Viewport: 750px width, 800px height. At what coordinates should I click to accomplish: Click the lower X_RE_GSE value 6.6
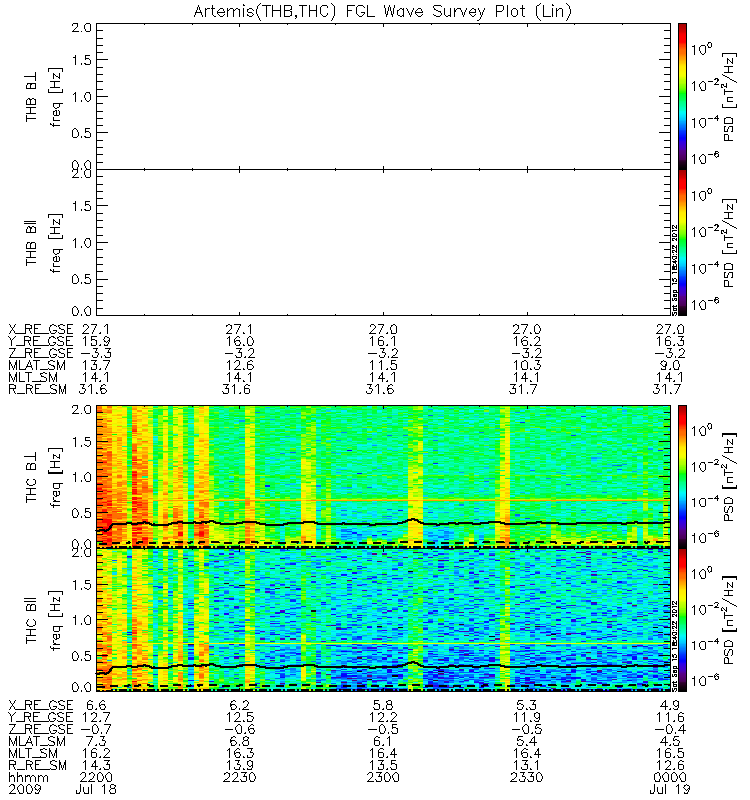point(96,705)
